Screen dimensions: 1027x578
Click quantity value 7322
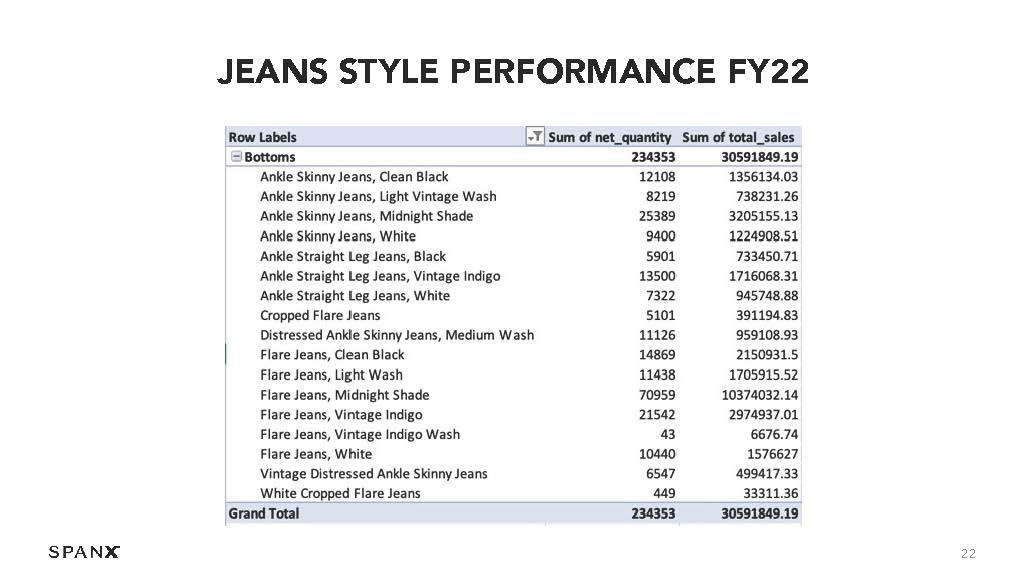(660, 296)
